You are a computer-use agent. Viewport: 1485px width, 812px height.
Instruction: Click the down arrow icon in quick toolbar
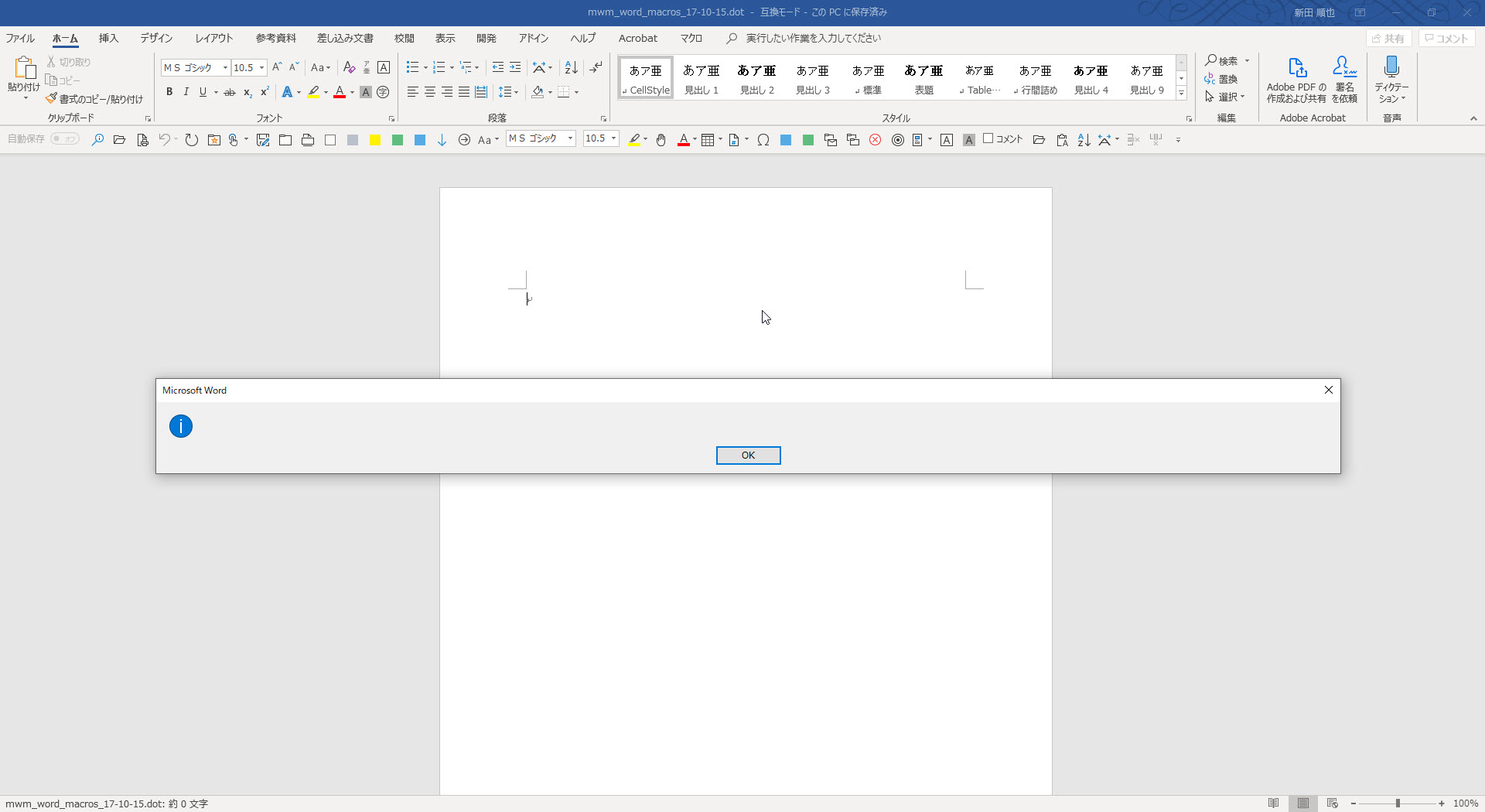pyautogui.click(x=442, y=140)
